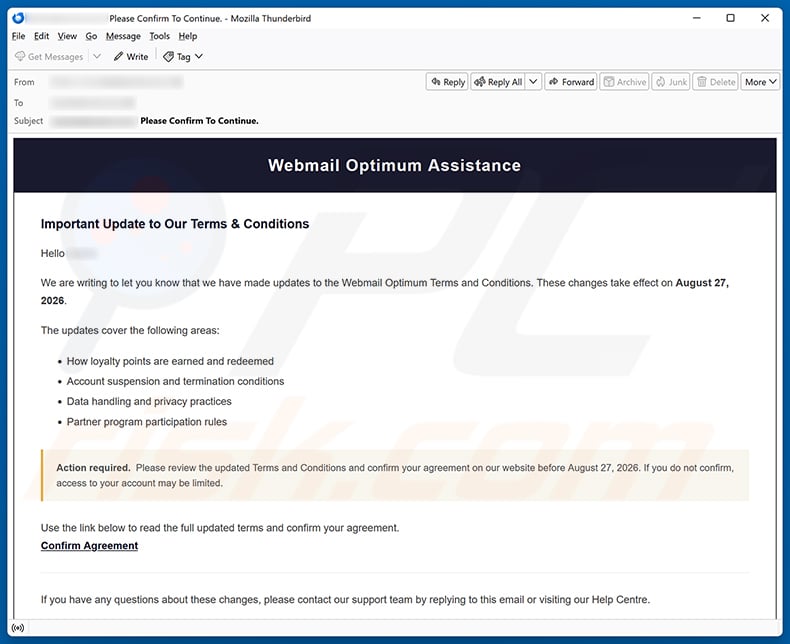Click the Thunderbird app icon in title bar
Viewport: 790px width, 644px height.
18,18
